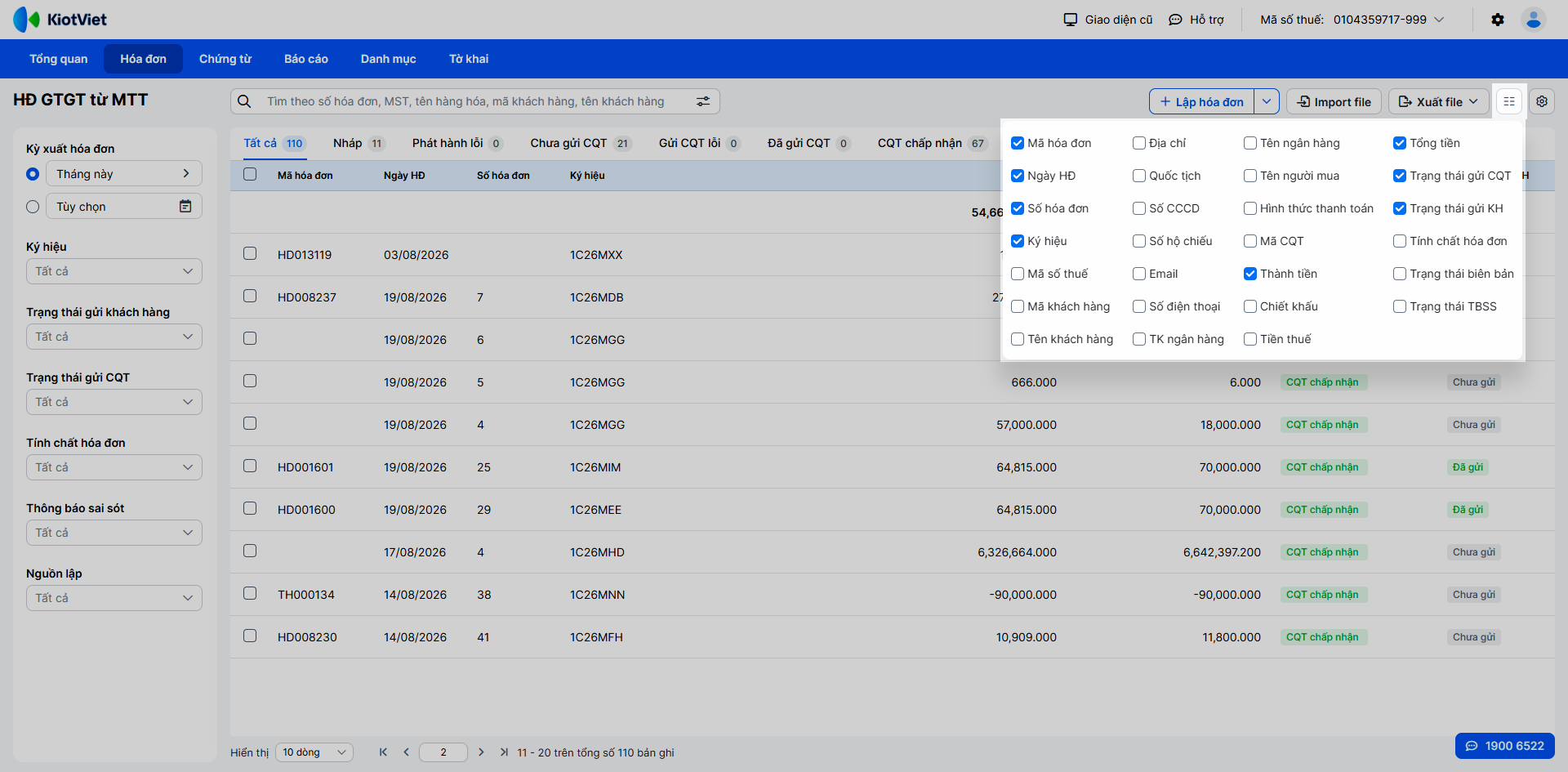
Task: Open Lập hóa đơn arrow dropdown
Action: click(x=1267, y=101)
